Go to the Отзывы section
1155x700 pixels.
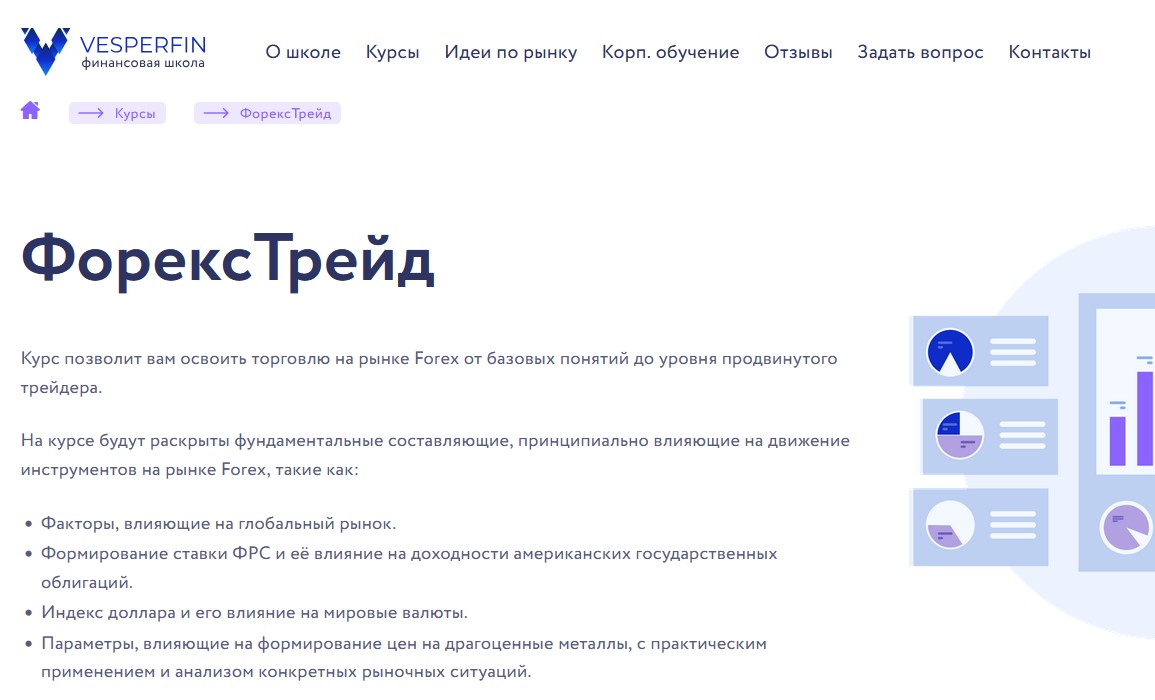click(x=798, y=52)
